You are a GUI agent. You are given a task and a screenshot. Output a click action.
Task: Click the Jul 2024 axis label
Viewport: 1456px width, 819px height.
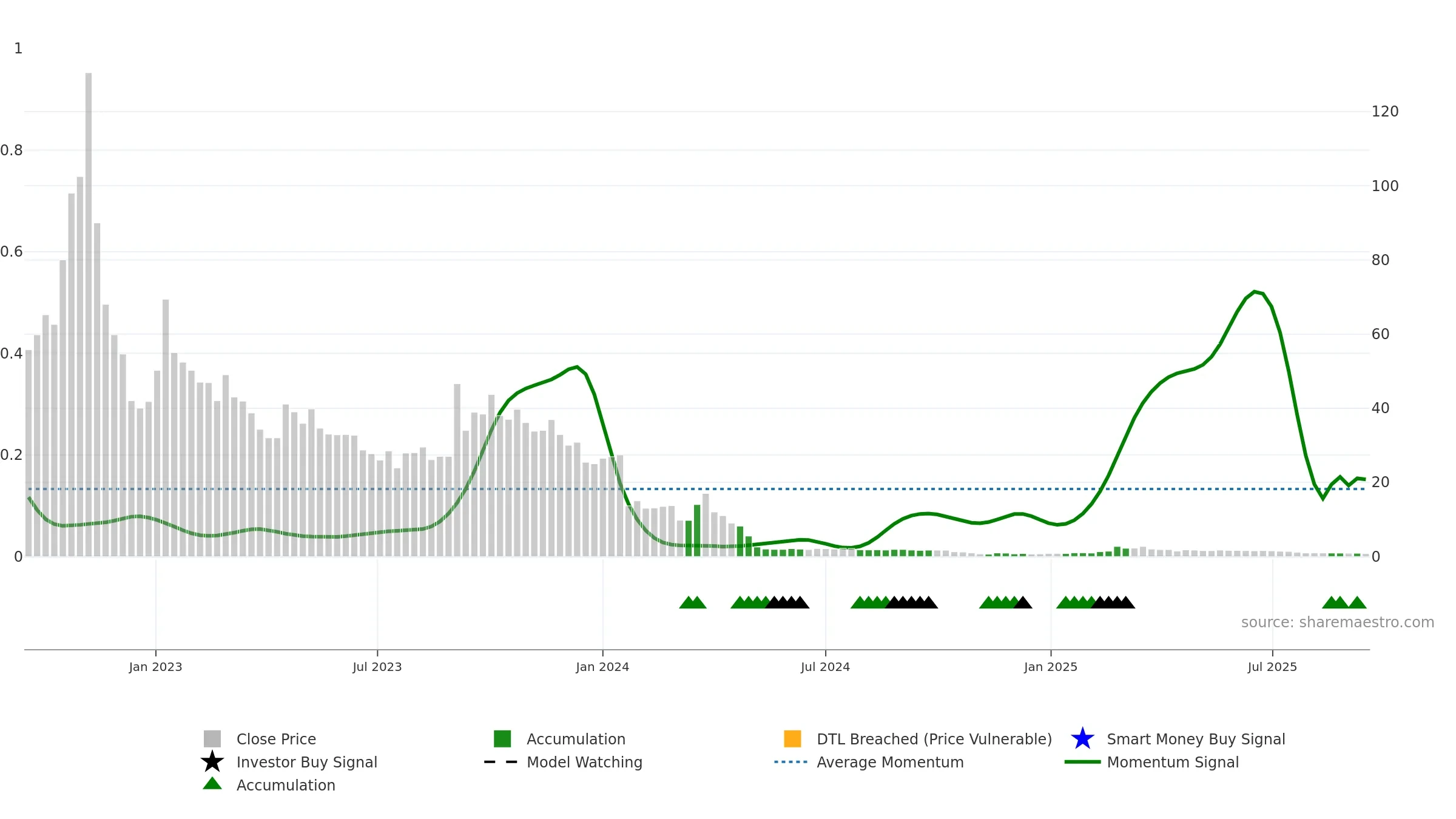click(825, 667)
